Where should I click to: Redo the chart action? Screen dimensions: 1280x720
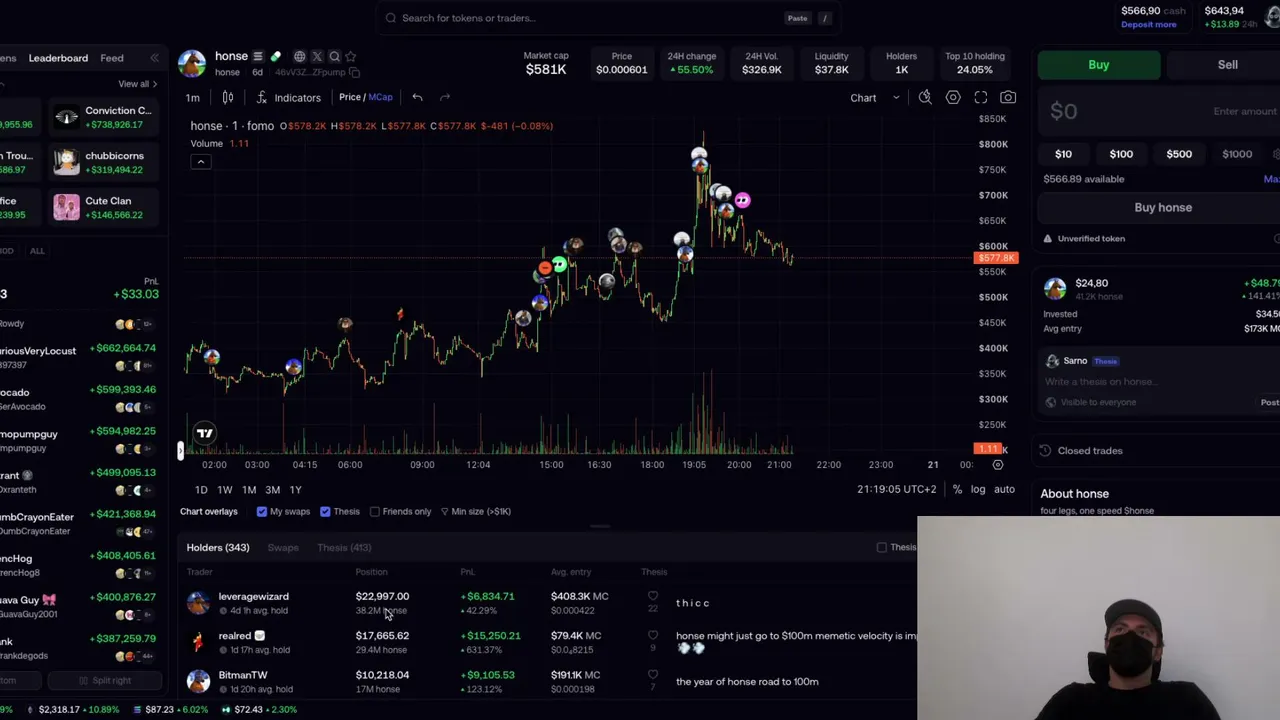click(445, 97)
